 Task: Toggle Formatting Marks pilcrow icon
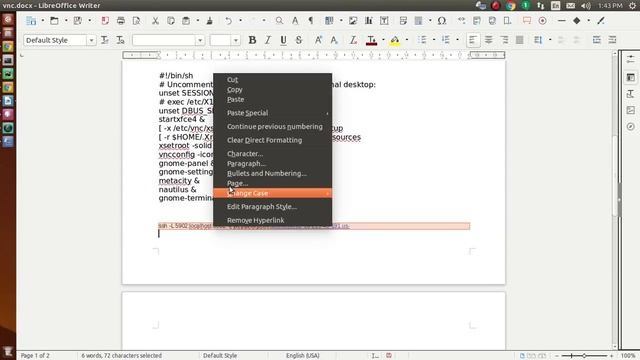pyautogui.click(x=311, y=20)
